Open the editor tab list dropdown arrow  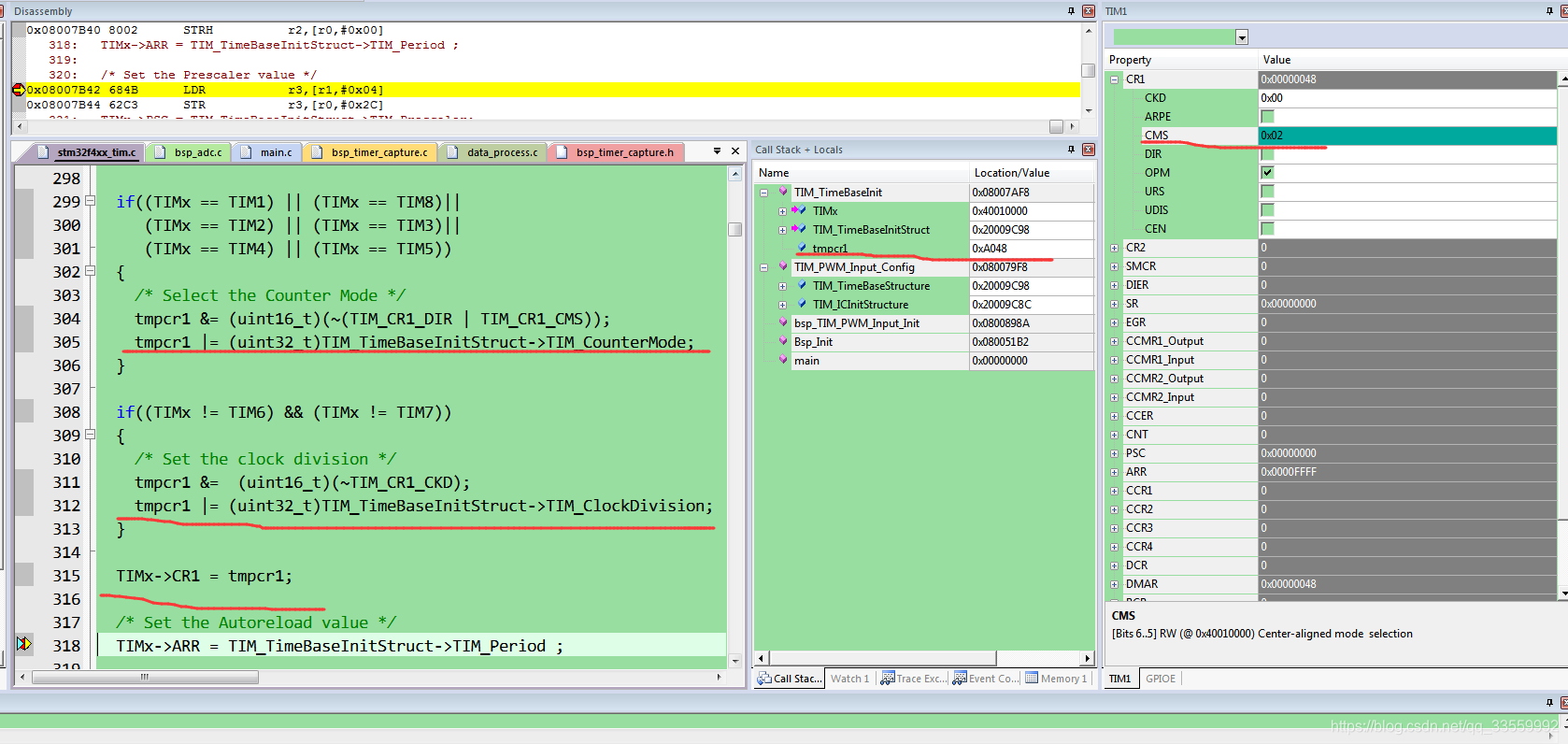[x=717, y=150]
